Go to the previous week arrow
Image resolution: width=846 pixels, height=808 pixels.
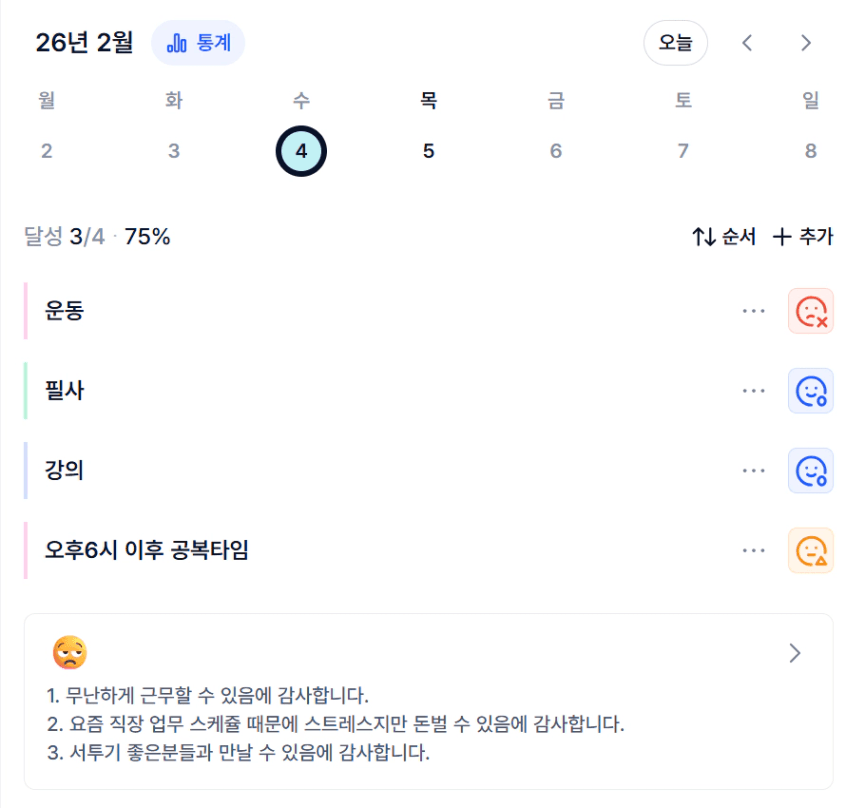coord(747,43)
